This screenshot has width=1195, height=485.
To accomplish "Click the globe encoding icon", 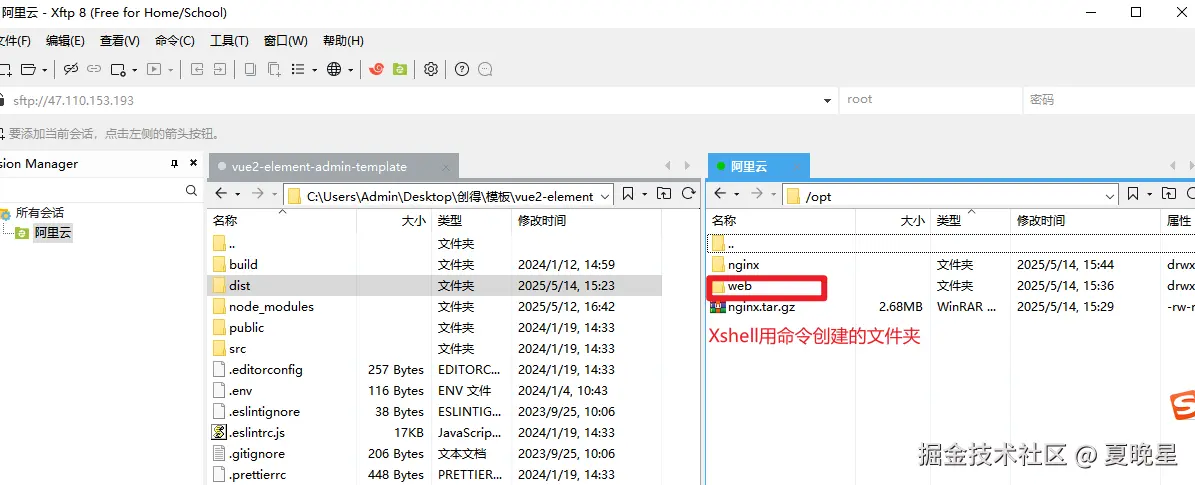I will [334, 69].
